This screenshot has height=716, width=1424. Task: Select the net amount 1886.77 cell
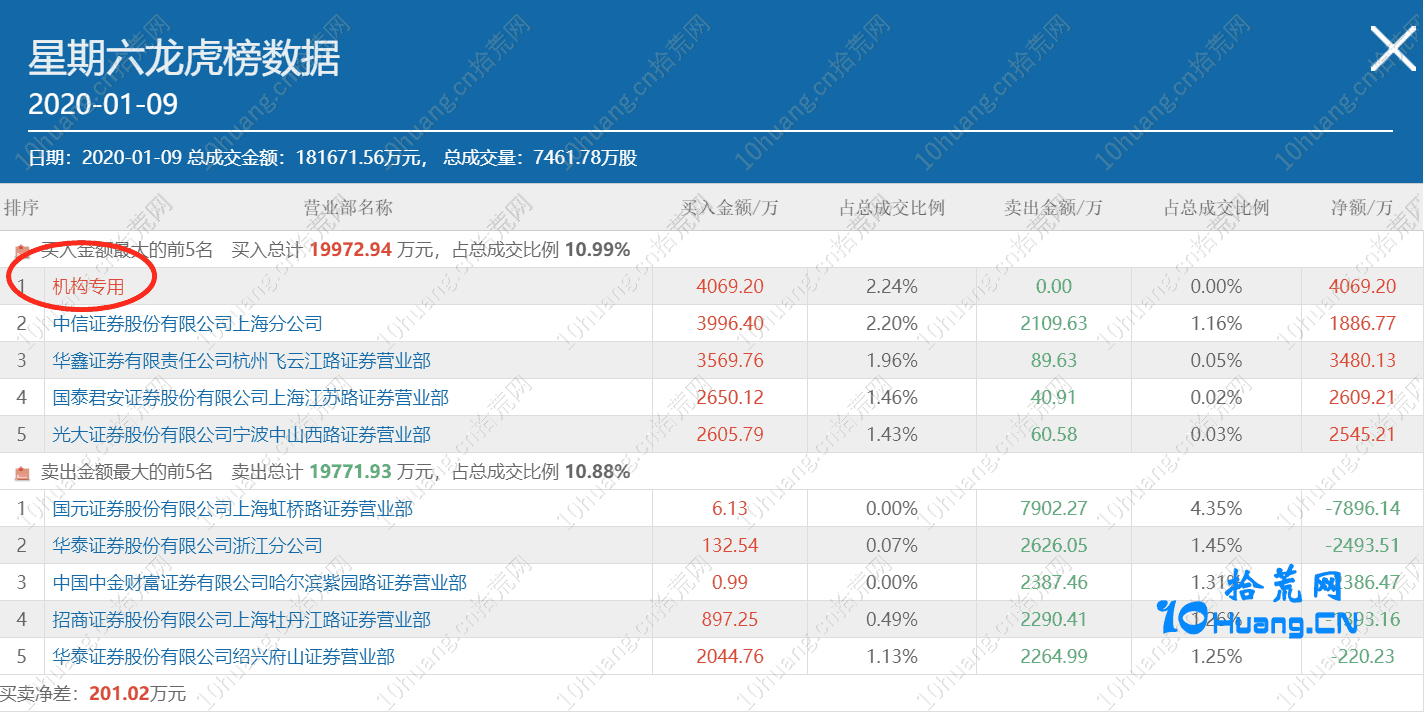(1362, 324)
